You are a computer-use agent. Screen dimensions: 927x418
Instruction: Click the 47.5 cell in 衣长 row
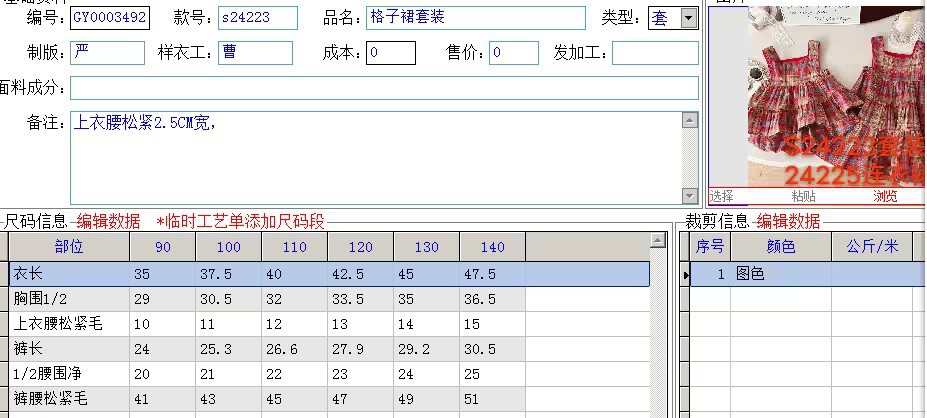click(492, 274)
